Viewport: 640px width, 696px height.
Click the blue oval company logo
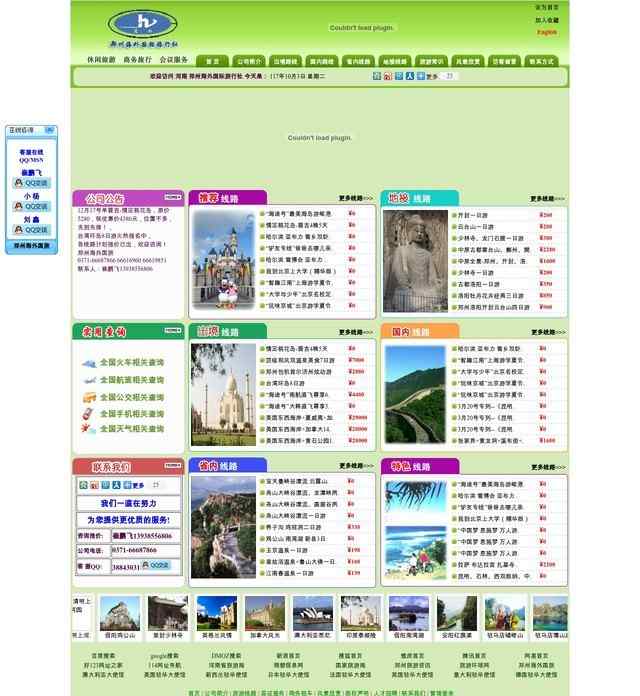pyautogui.click(x=142, y=24)
